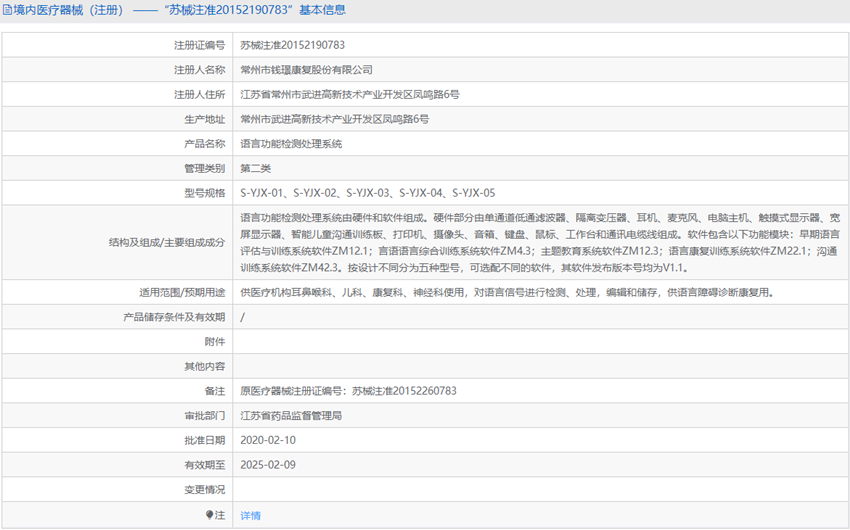The width and height of the screenshot is (850, 530).
Task: Click product name 语言功能检测处理系统
Action: [290, 144]
